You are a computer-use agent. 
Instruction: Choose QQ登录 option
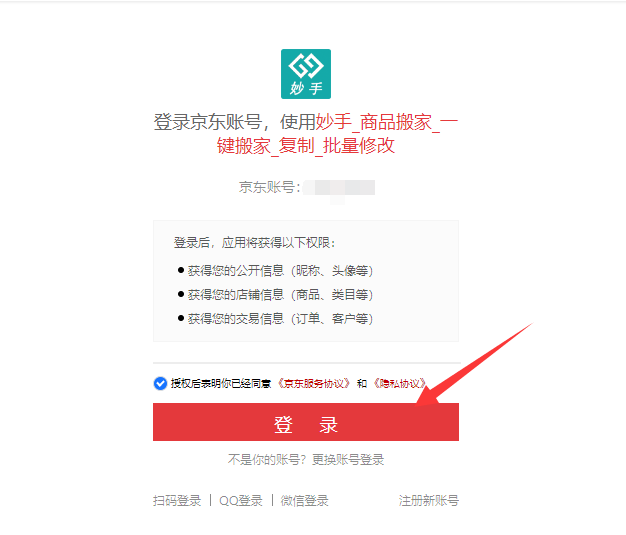click(241, 501)
